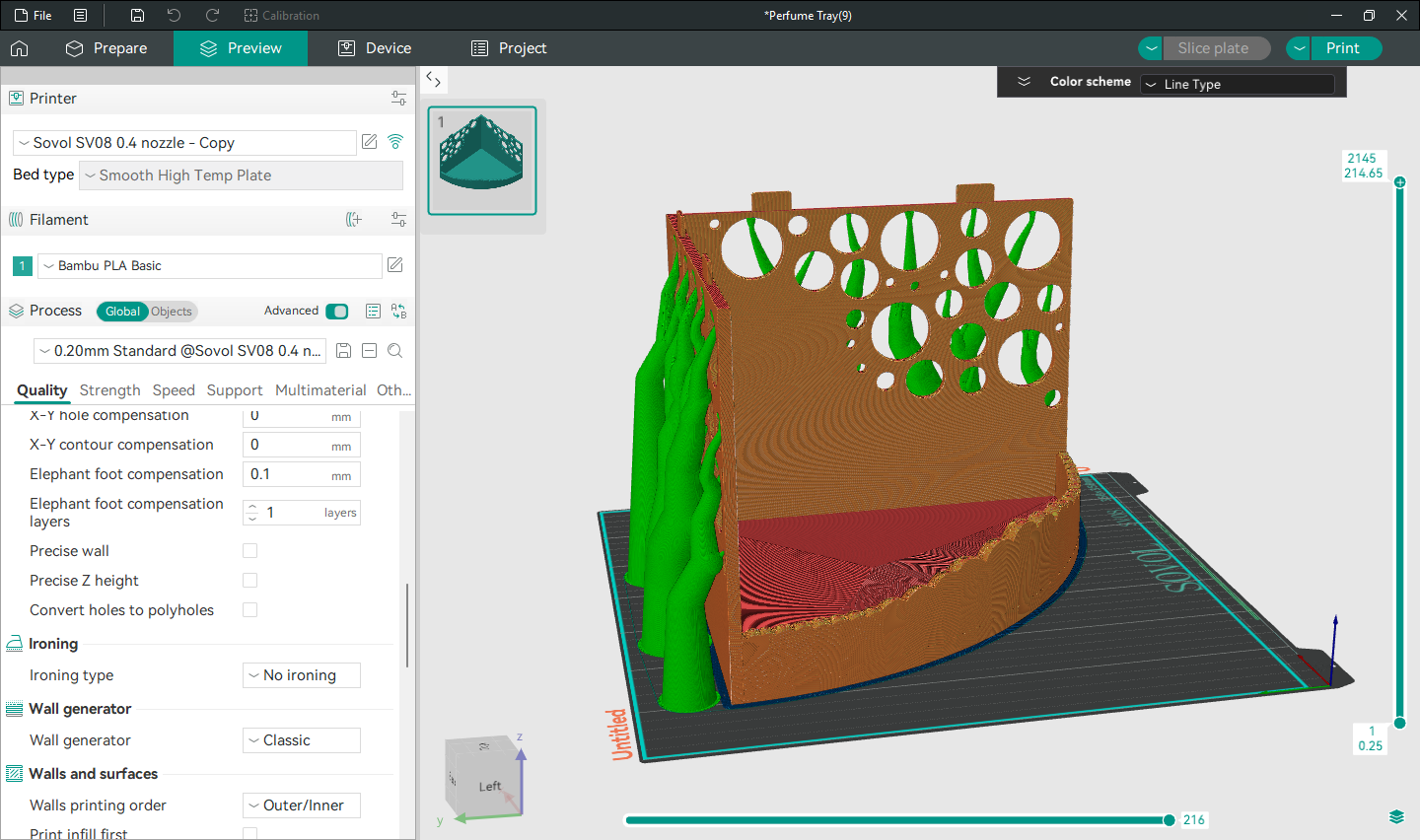Screen dimensions: 1420x840
Task: Click the preset icon beside process save
Action: click(x=369, y=351)
